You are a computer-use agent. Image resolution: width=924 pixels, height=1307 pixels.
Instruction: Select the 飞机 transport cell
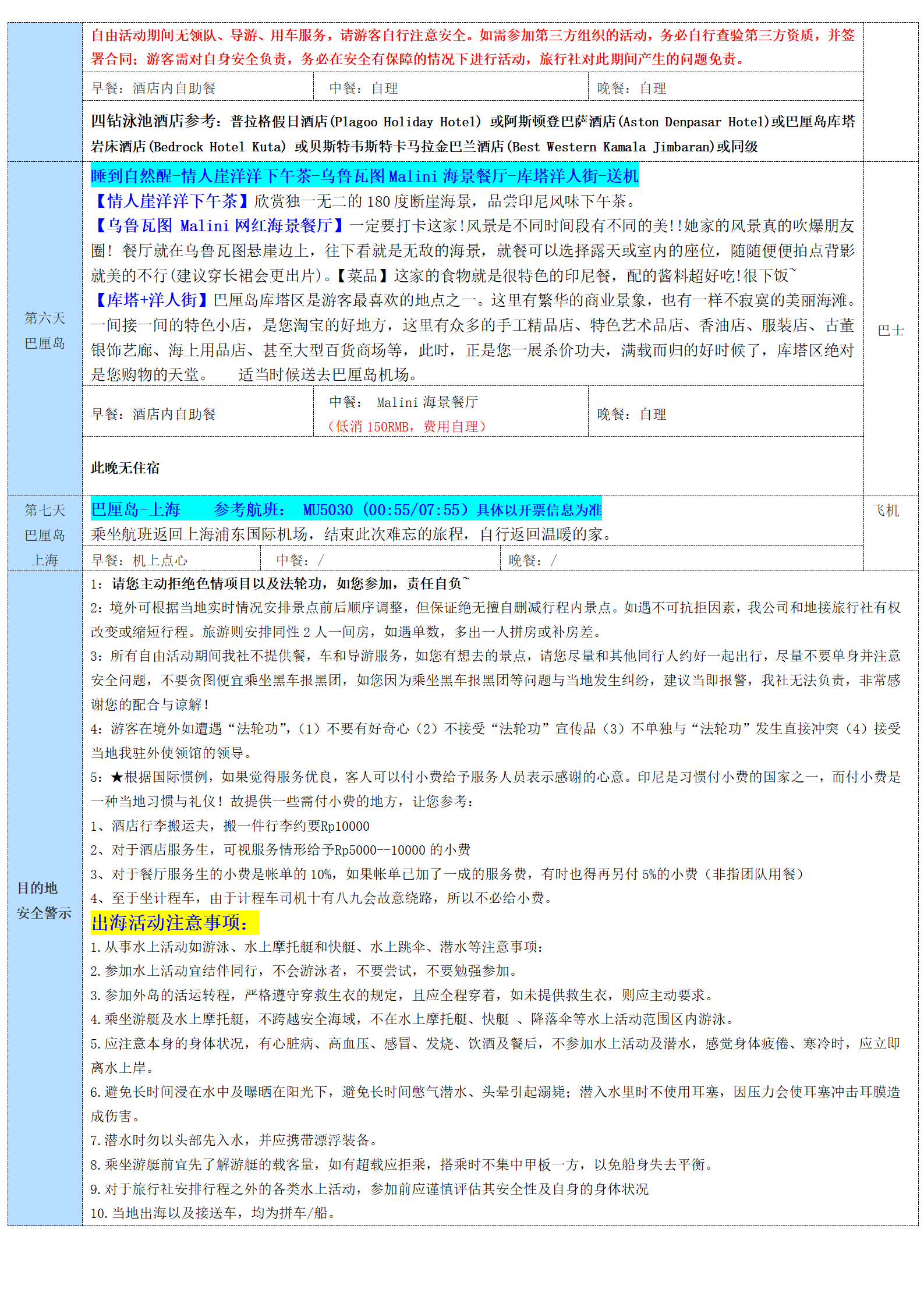coord(886,511)
